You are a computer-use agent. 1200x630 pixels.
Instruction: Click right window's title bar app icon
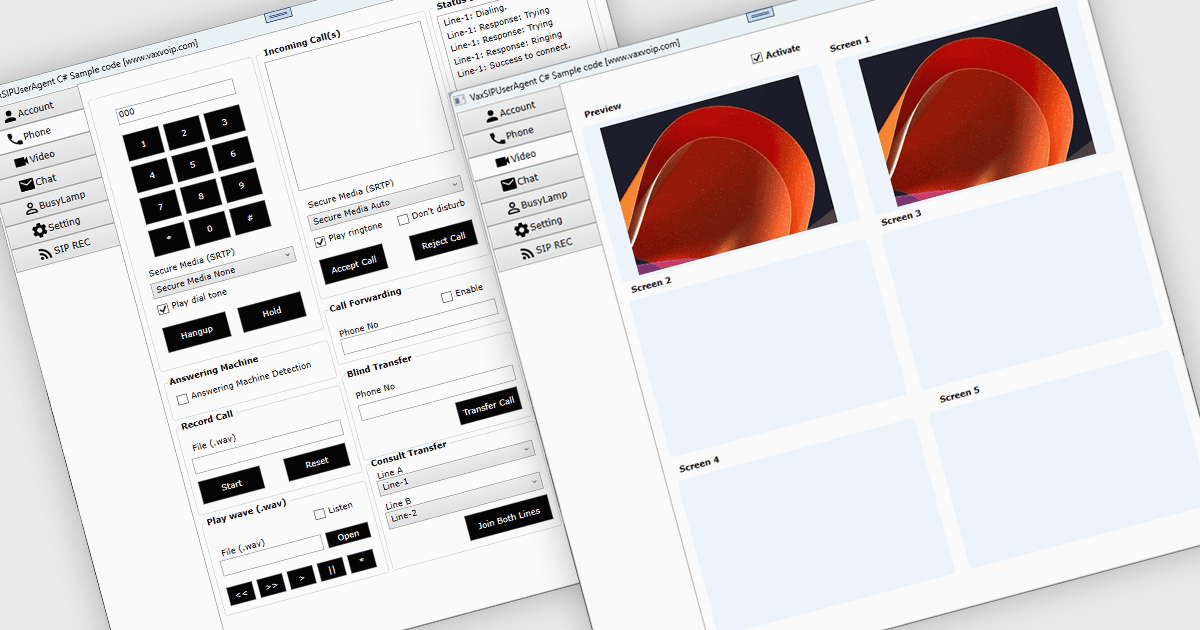(460, 98)
